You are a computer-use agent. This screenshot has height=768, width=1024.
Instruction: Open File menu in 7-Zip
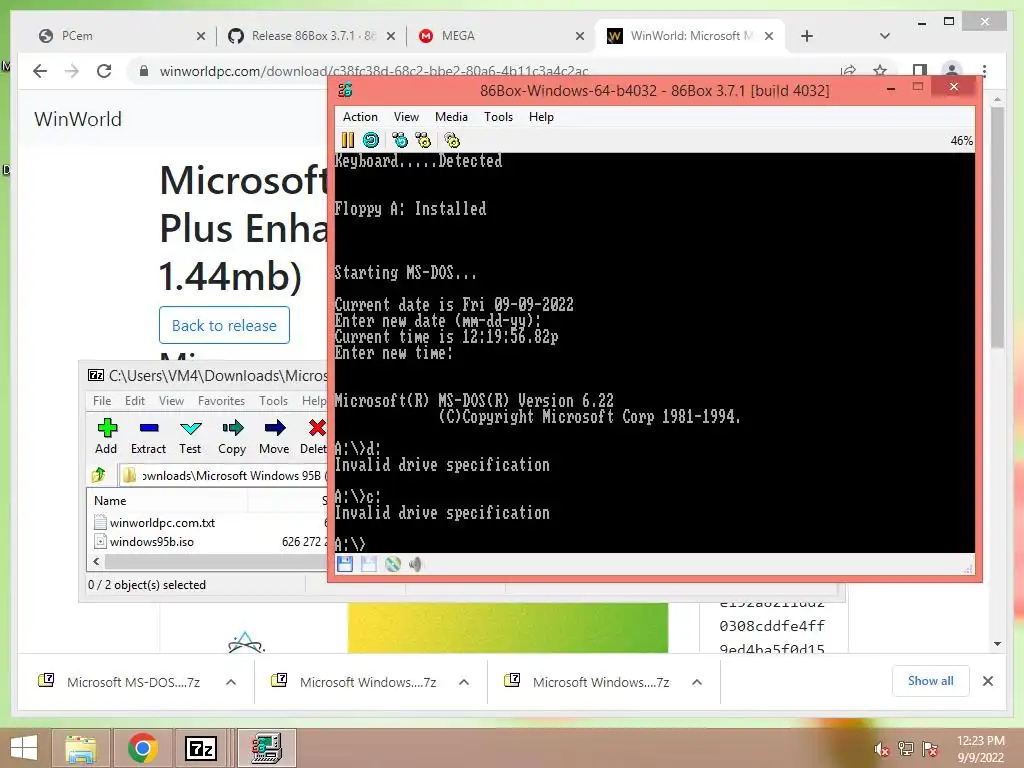pyautogui.click(x=102, y=400)
